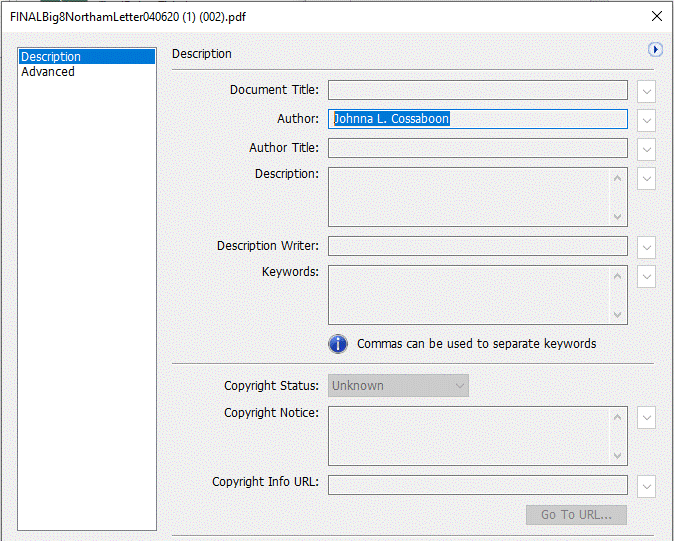Open dropdown arrow beside Copyright Notice box
Viewport: 674px width, 541px height.
[646, 417]
